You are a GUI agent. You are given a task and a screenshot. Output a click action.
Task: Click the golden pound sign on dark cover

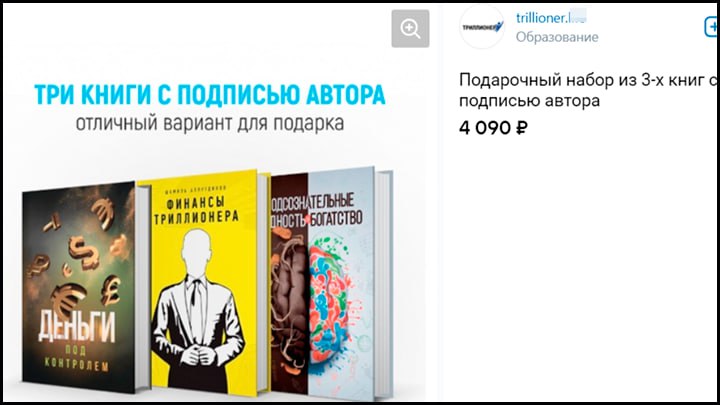pos(110,290)
